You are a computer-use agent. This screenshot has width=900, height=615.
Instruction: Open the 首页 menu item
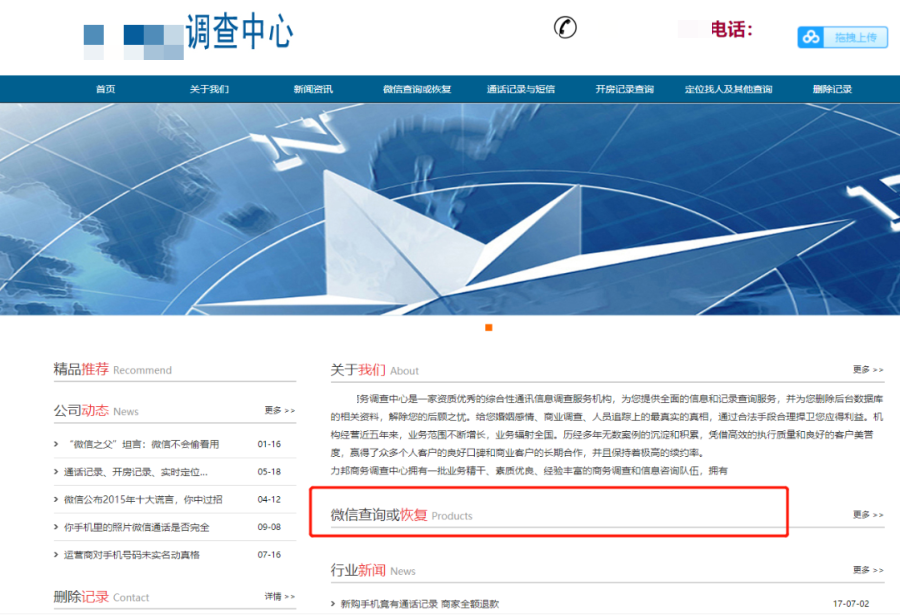tap(106, 89)
